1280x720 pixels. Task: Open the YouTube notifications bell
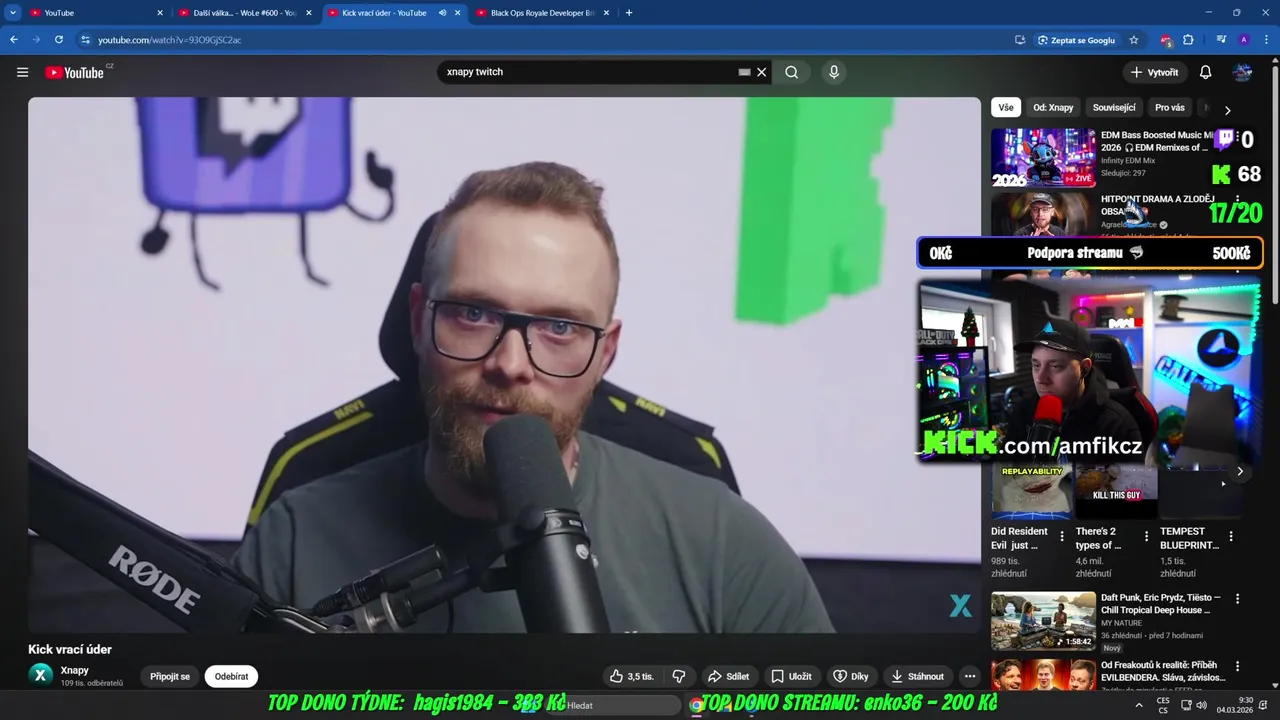click(x=1205, y=72)
